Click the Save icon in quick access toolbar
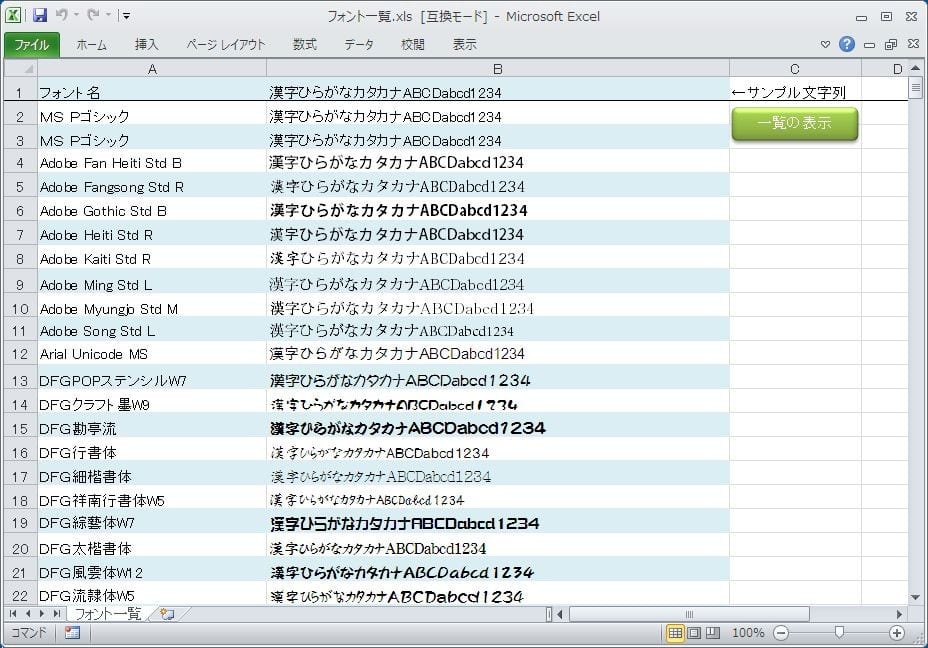 tap(40, 16)
